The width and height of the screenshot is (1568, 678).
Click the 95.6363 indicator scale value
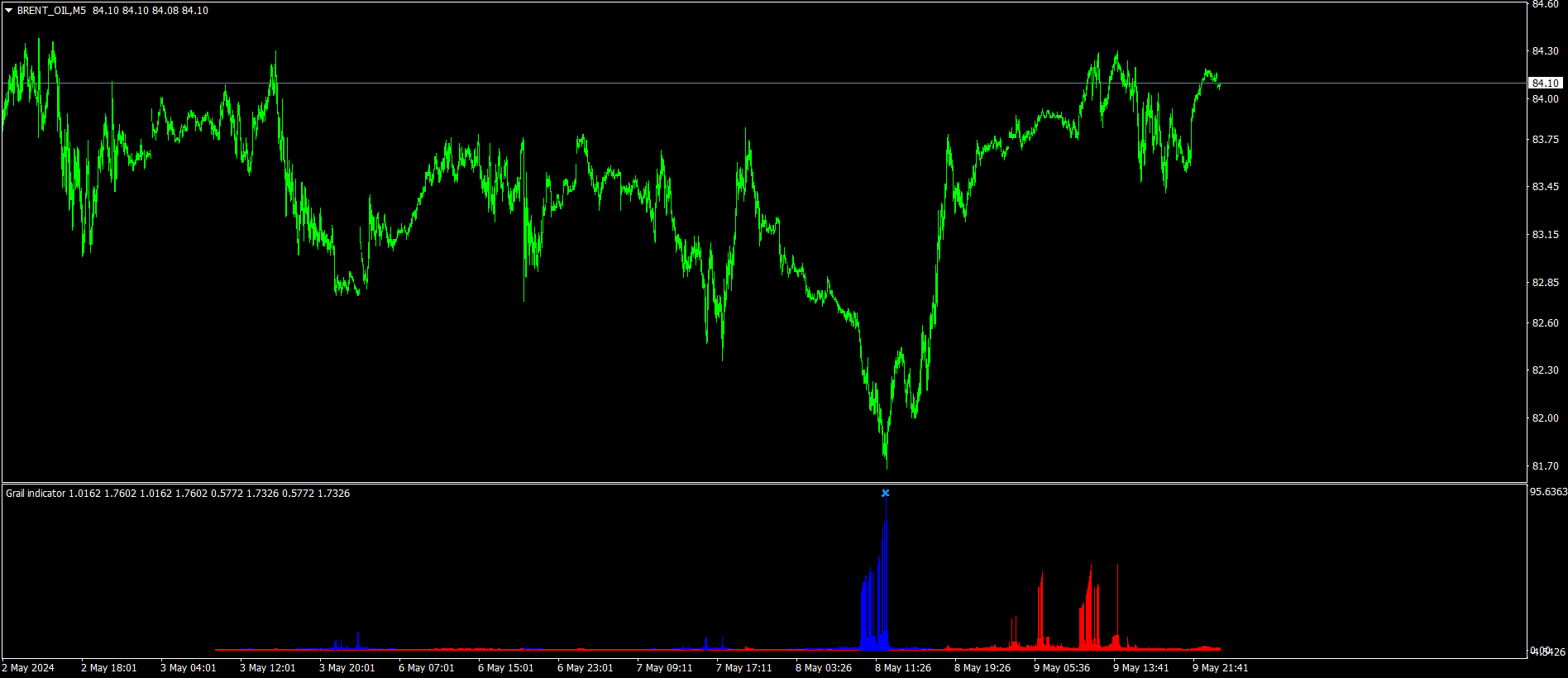1548,492
